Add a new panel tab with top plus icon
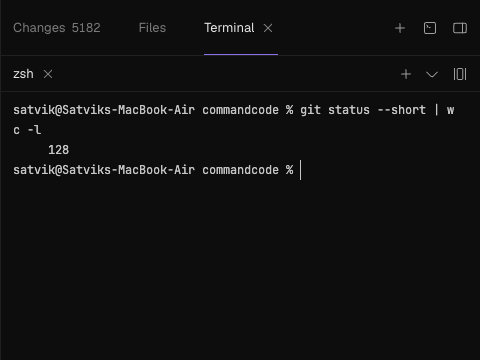Image resolution: width=480 pixels, height=360 pixels. tap(400, 28)
